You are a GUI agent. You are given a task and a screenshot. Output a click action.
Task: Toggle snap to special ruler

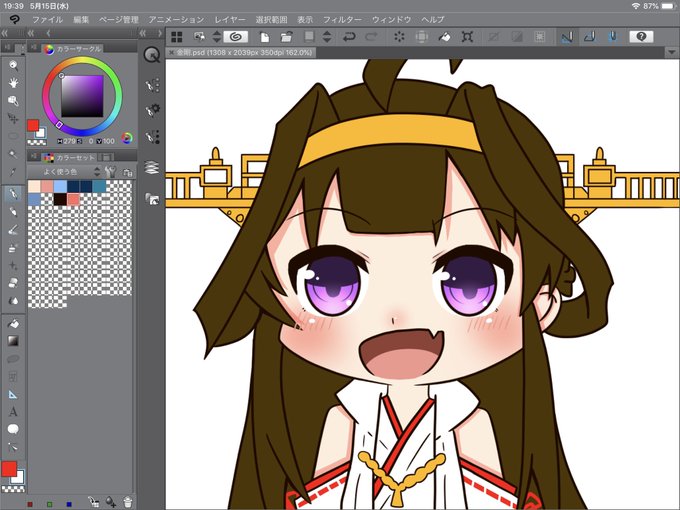589,37
